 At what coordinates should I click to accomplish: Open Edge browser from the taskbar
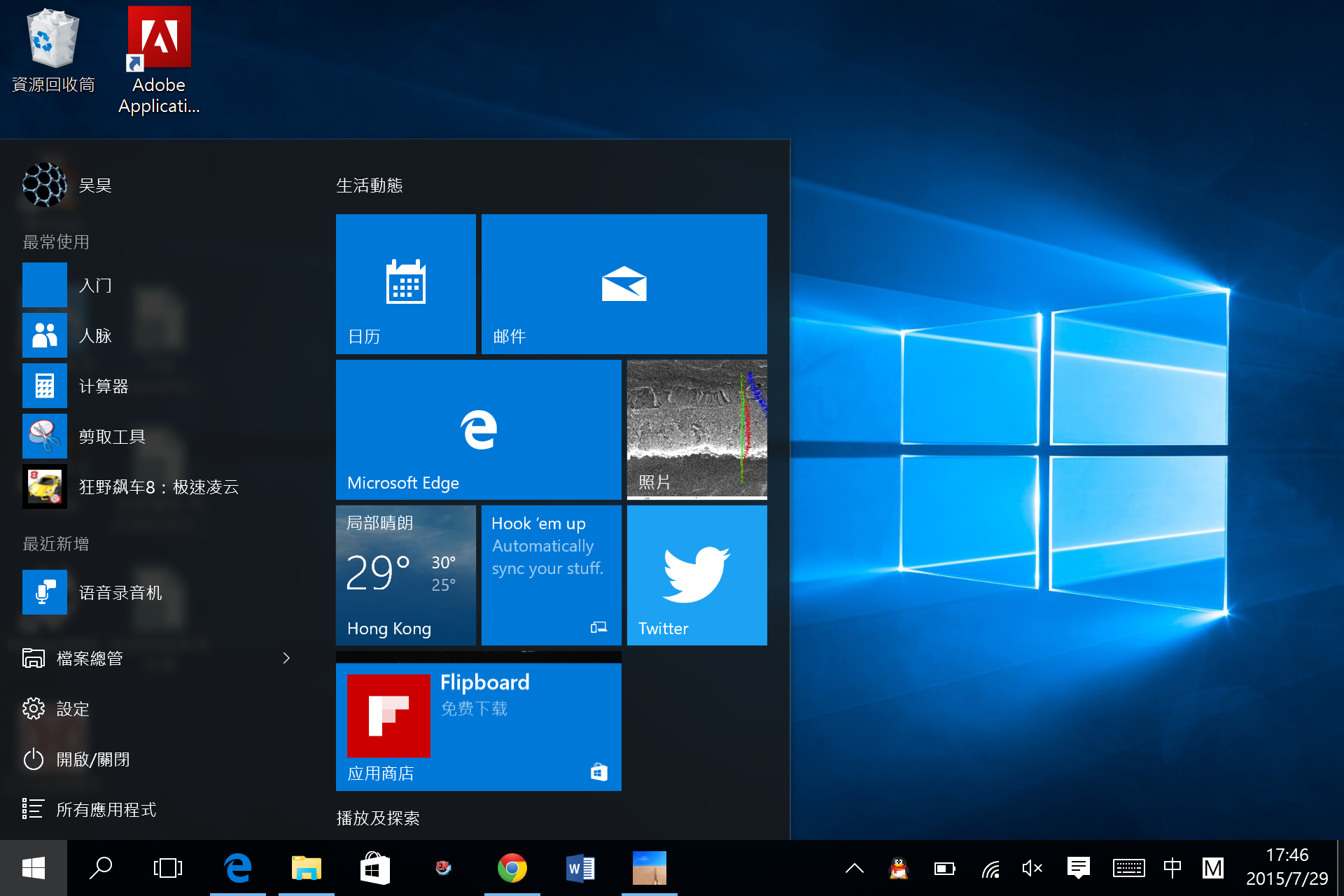pyautogui.click(x=238, y=868)
